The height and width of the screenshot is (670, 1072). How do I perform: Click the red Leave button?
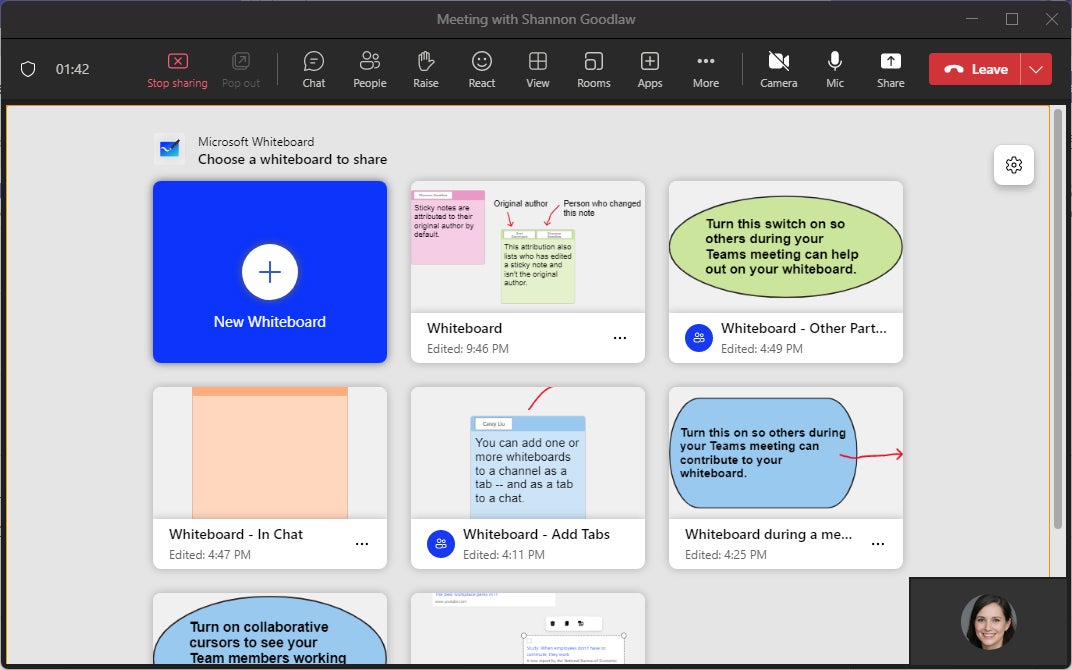coord(975,69)
